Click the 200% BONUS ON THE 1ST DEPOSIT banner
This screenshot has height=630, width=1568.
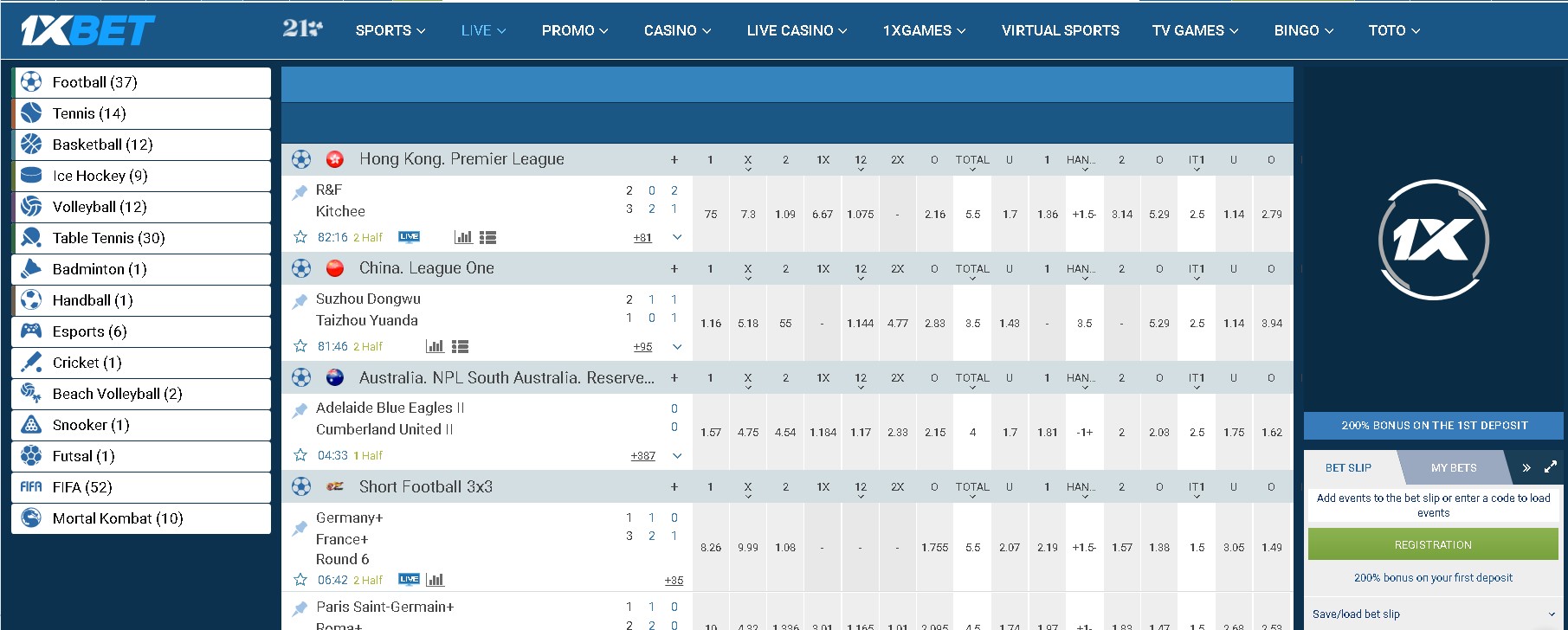coord(1434,425)
